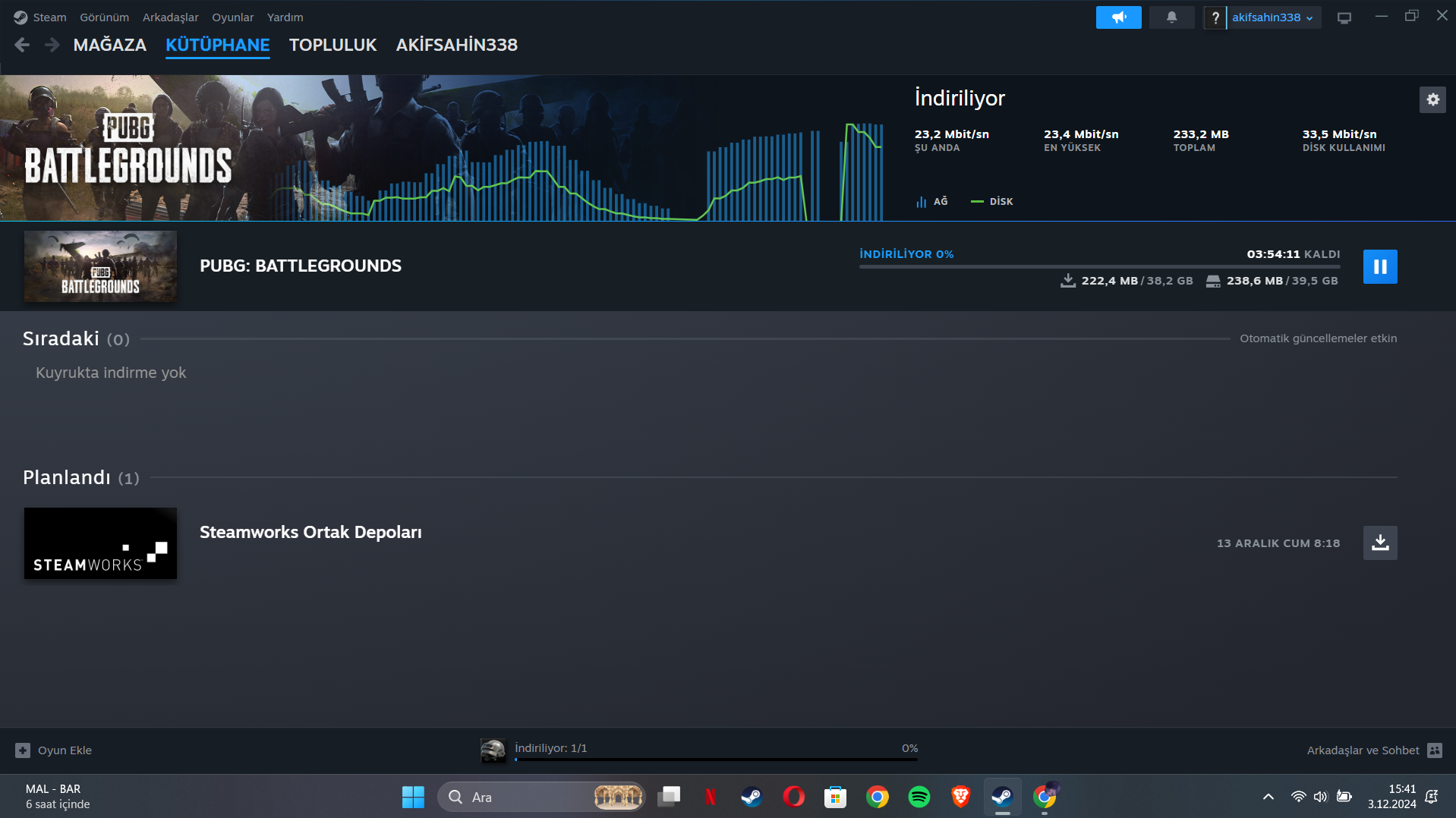Open the Arkadaşlar ve Sohbet icon
This screenshot has height=818, width=1456.
1434,750
